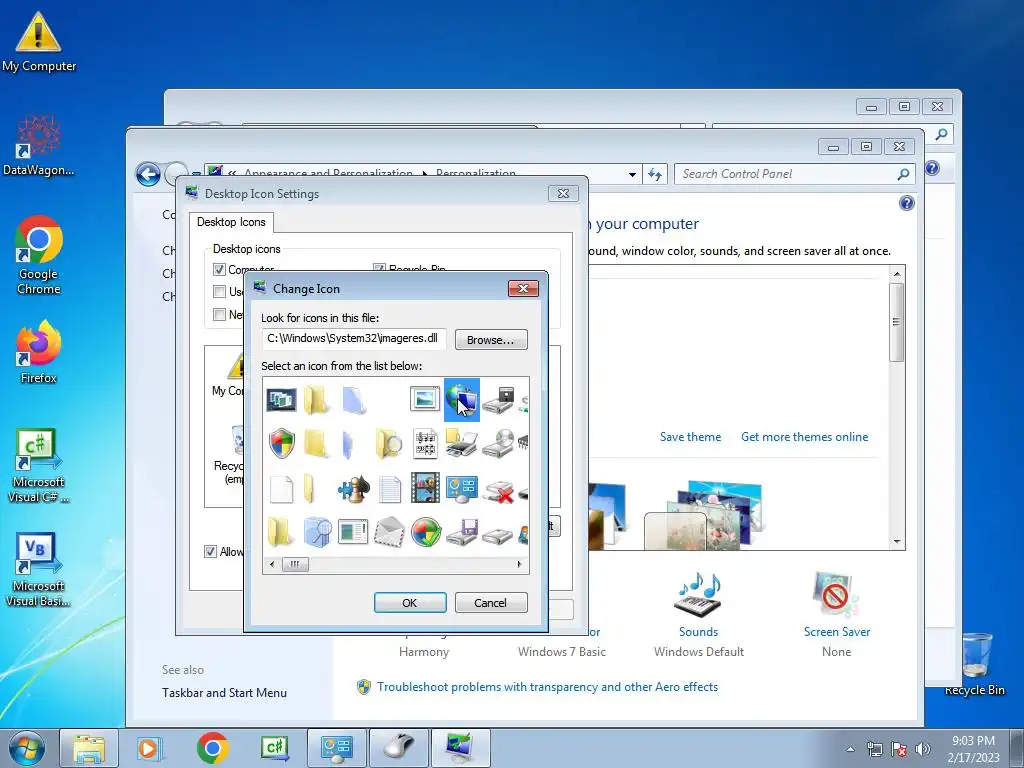This screenshot has width=1024, height=768.
Task: Click the taskbar clock showing 9:03 PM
Action: [973, 748]
